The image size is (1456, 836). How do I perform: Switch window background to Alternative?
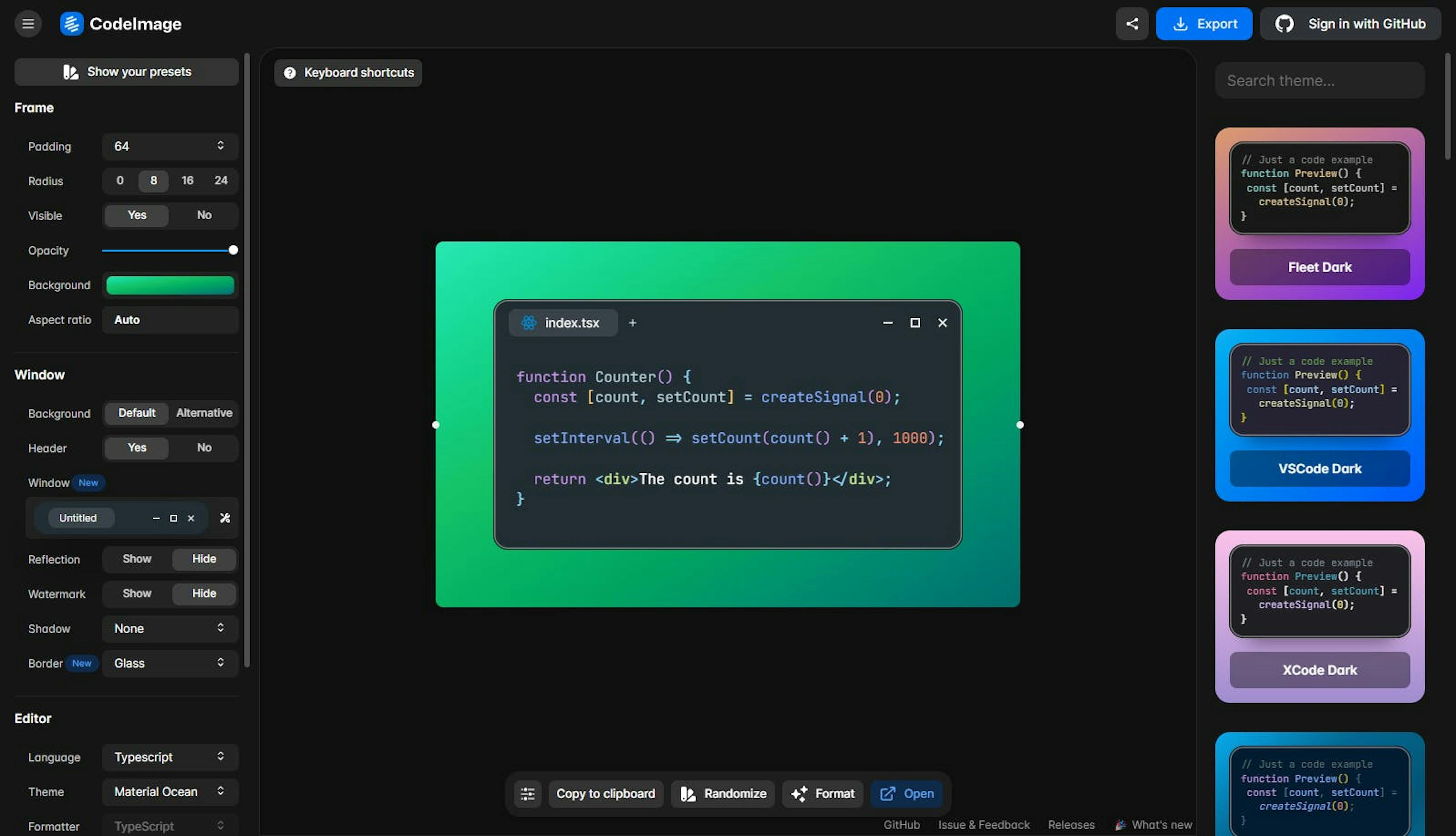pyautogui.click(x=204, y=413)
